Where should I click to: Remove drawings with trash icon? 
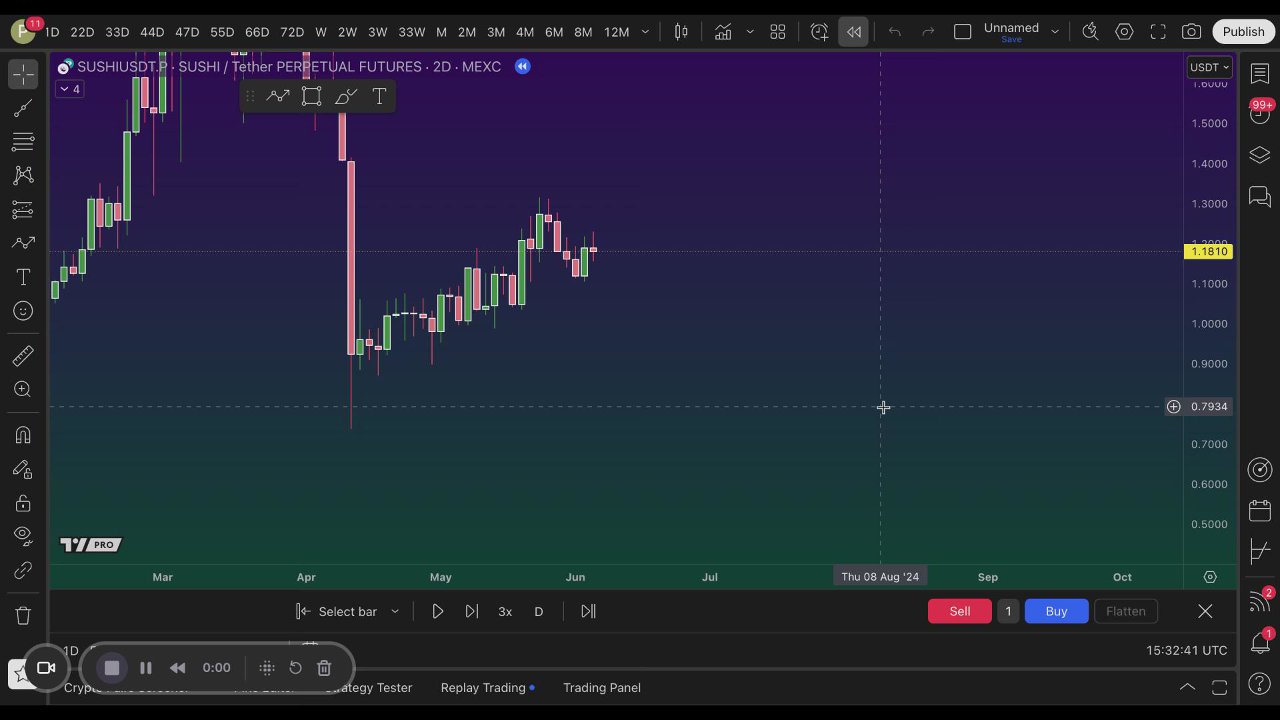click(x=23, y=616)
